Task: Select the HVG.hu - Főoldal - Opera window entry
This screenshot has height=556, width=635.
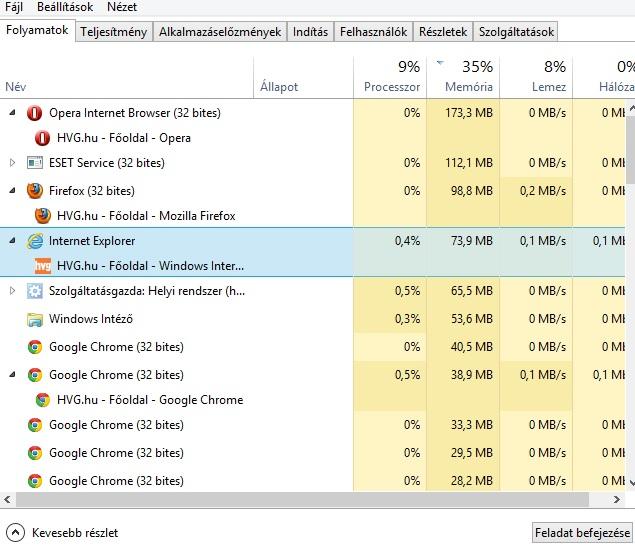Action: [x=124, y=138]
